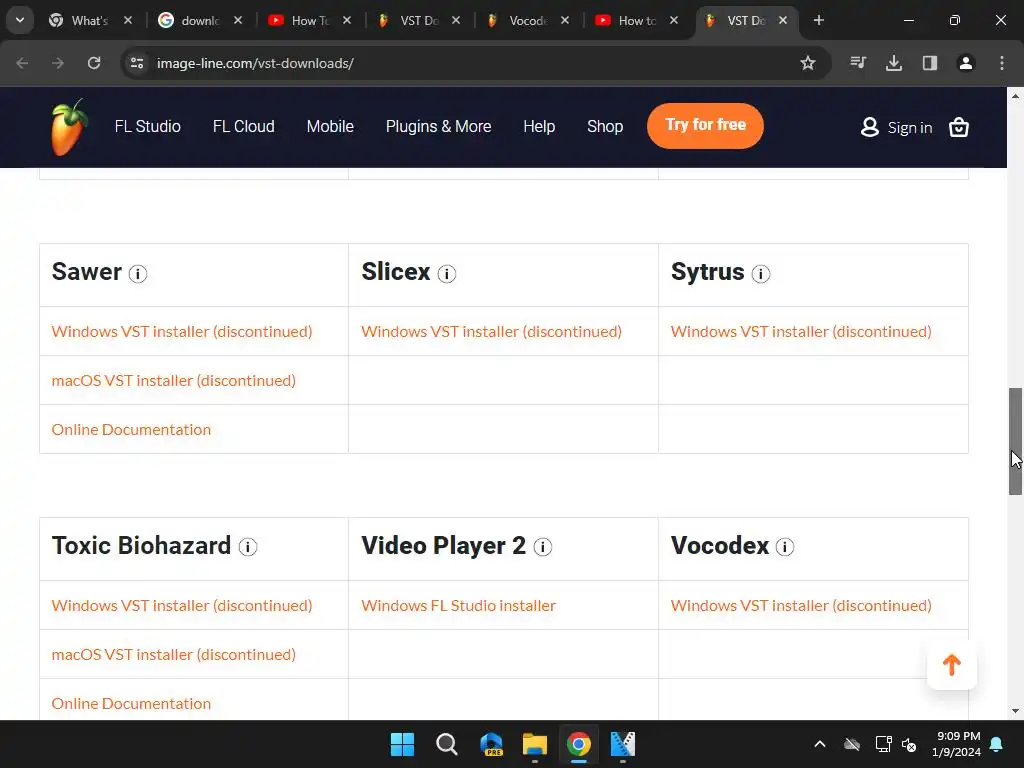Viewport: 1024px width, 768px height.
Task: Open the shopping basket icon
Action: (959, 127)
